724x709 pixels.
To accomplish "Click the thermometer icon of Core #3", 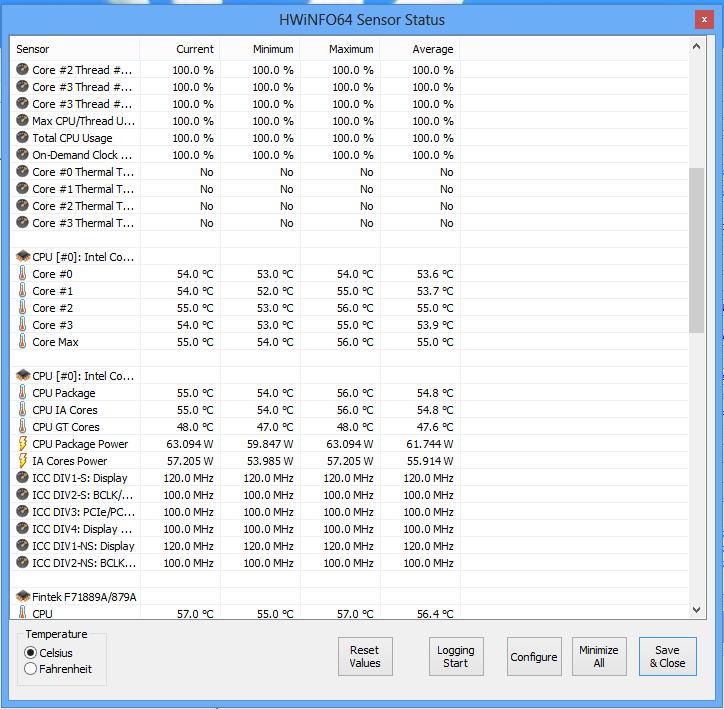I will (22, 324).
